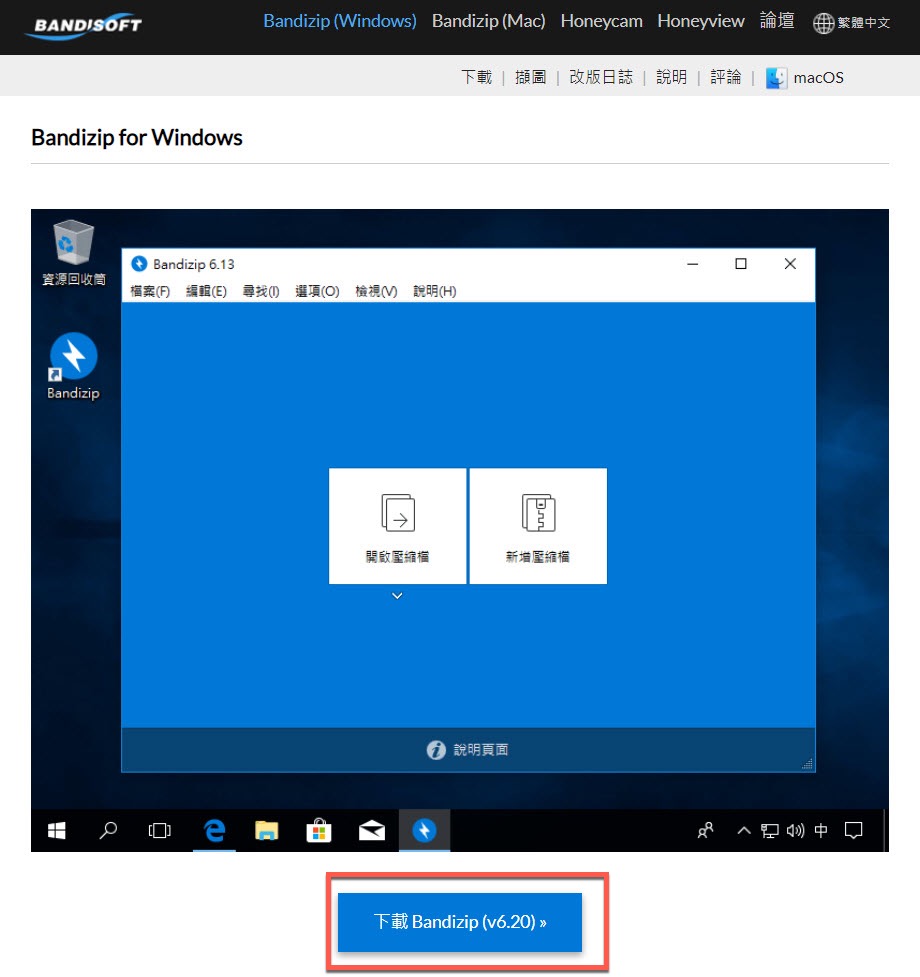Open Microsoft Store from the taskbar
The height and width of the screenshot is (977, 920).
pyautogui.click(x=319, y=831)
